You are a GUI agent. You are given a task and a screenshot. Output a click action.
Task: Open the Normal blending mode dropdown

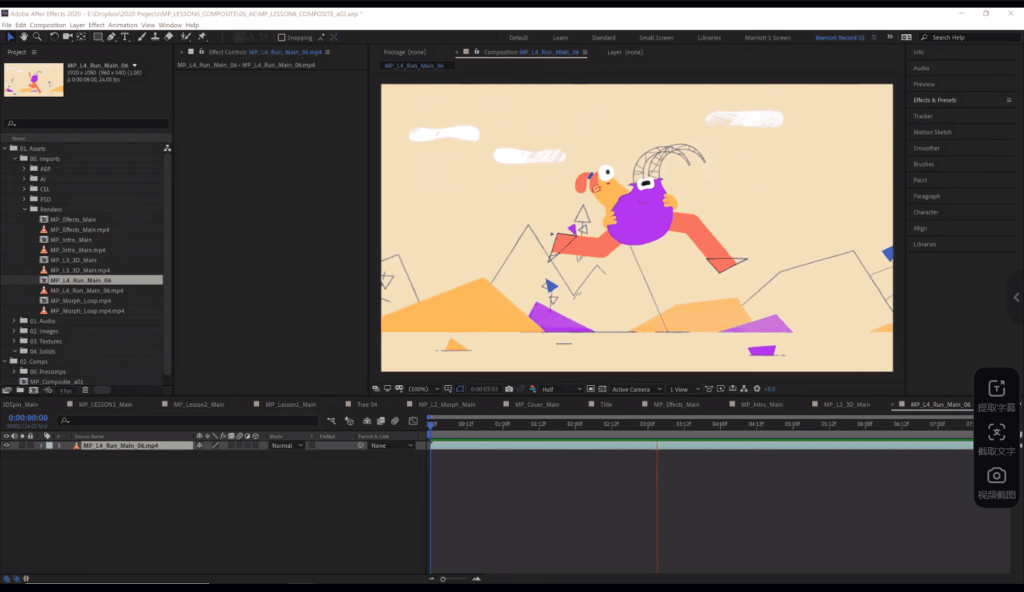(x=287, y=446)
